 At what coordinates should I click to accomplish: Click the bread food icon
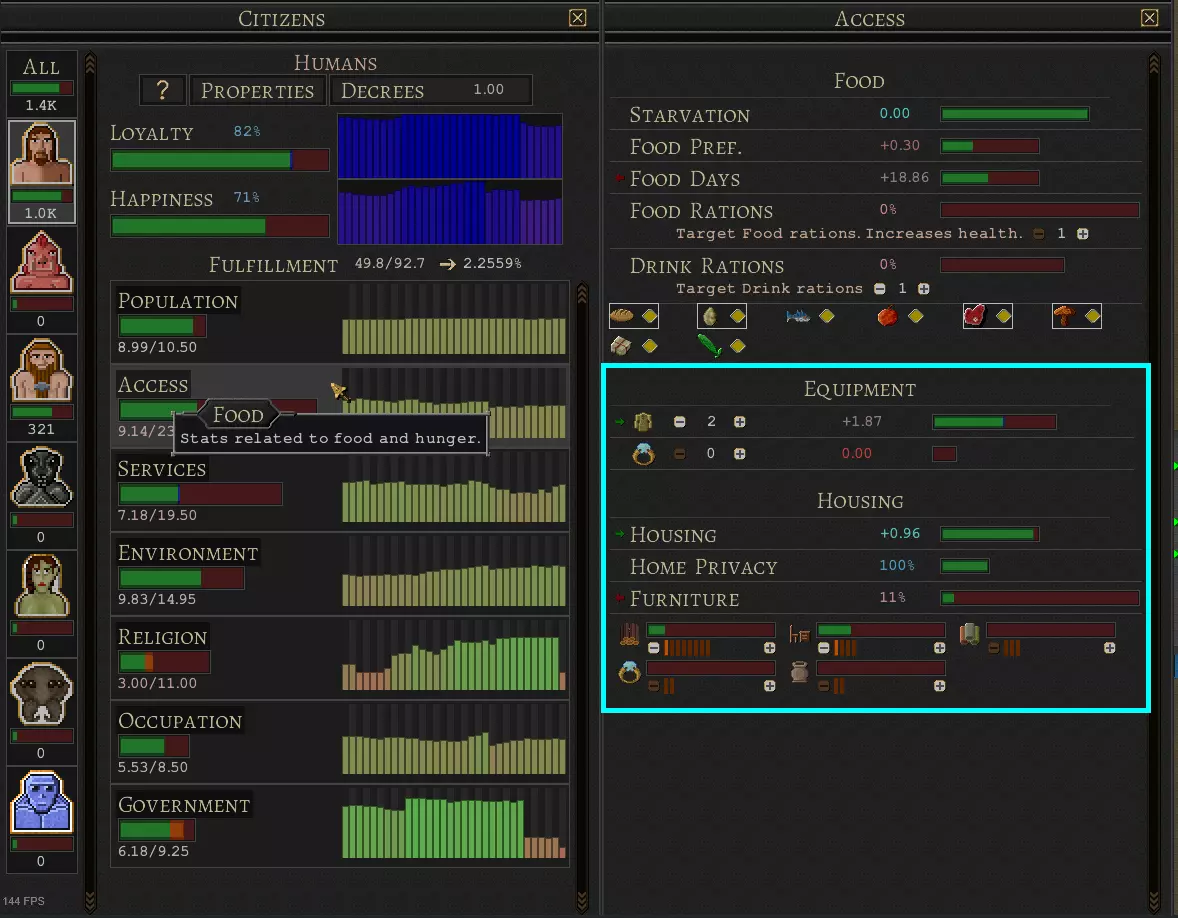tap(622, 317)
